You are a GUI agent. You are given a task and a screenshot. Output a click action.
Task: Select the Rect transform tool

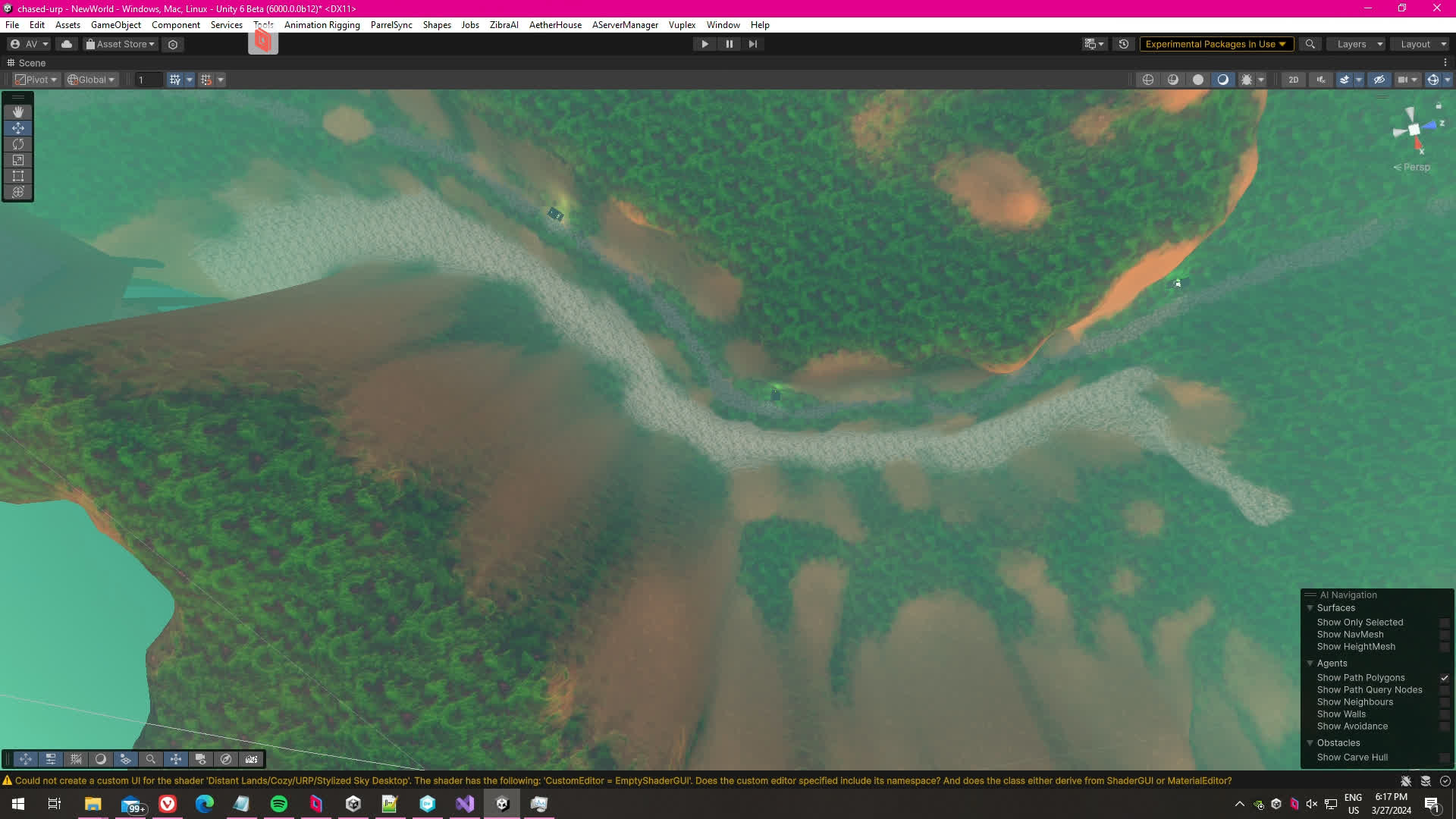18,176
